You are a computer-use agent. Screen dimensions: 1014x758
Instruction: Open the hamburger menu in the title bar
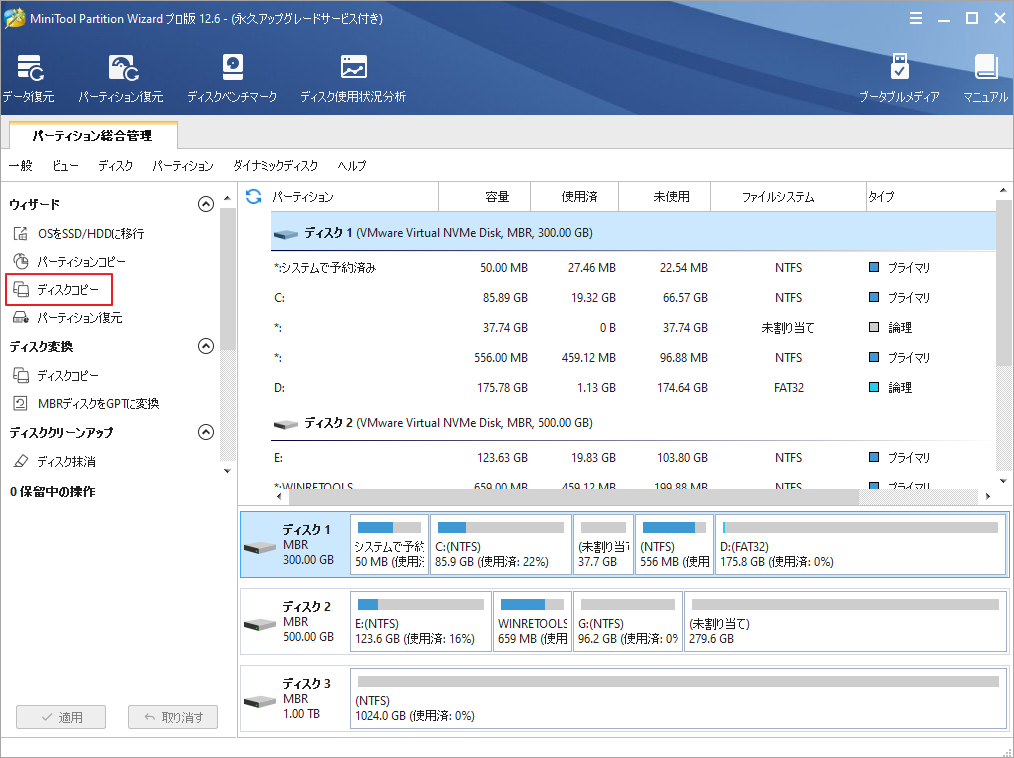916,18
